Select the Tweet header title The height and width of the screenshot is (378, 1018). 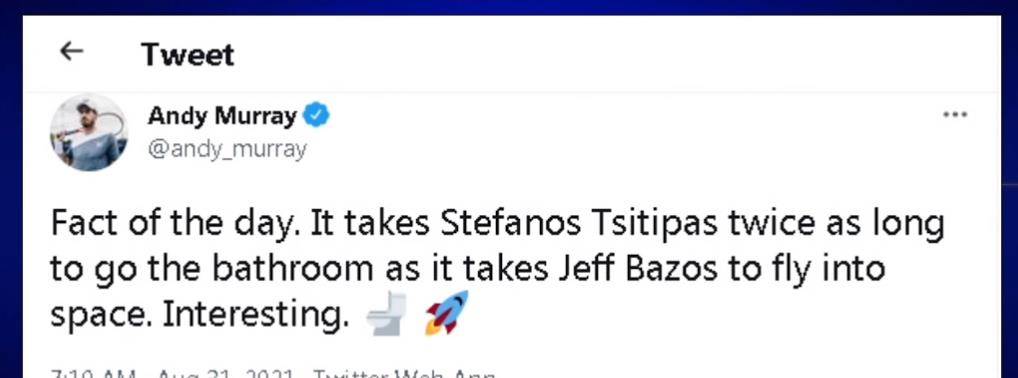pyautogui.click(x=188, y=54)
